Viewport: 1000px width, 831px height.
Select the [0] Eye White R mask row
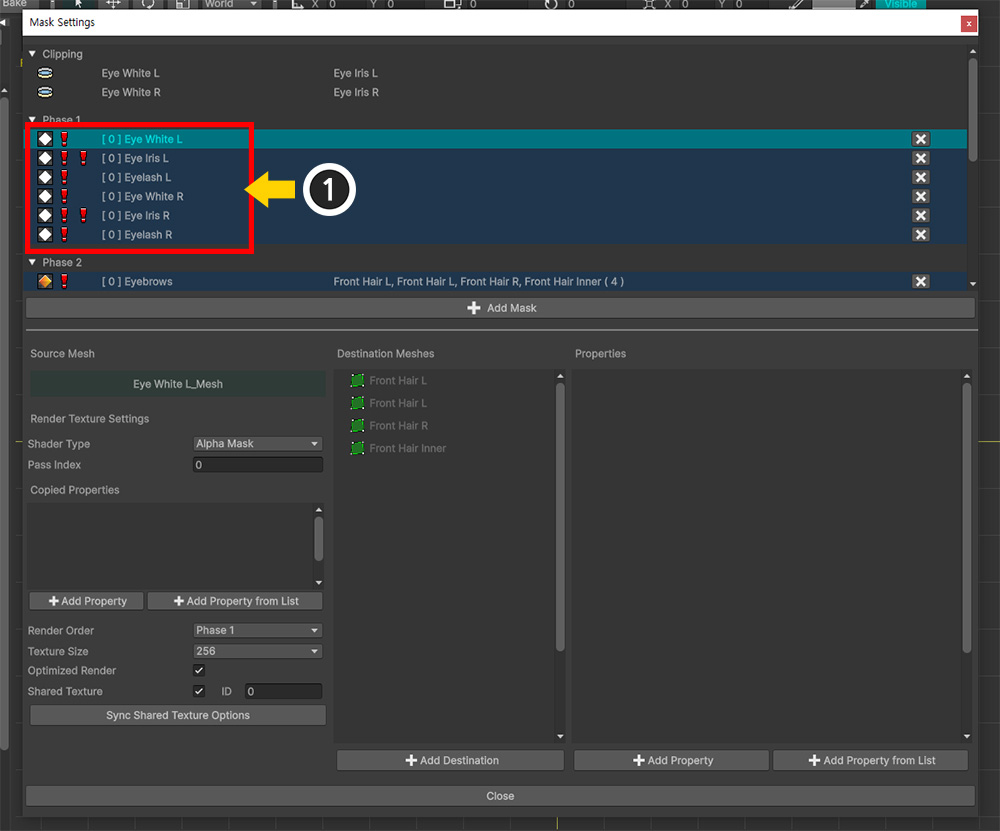pos(496,196)
